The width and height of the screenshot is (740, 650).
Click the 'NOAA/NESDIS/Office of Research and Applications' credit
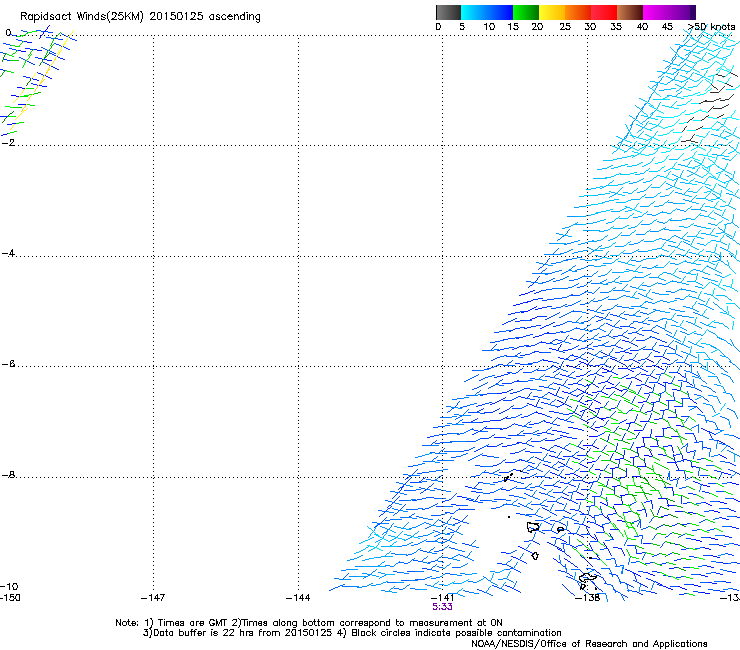[589, 644]
